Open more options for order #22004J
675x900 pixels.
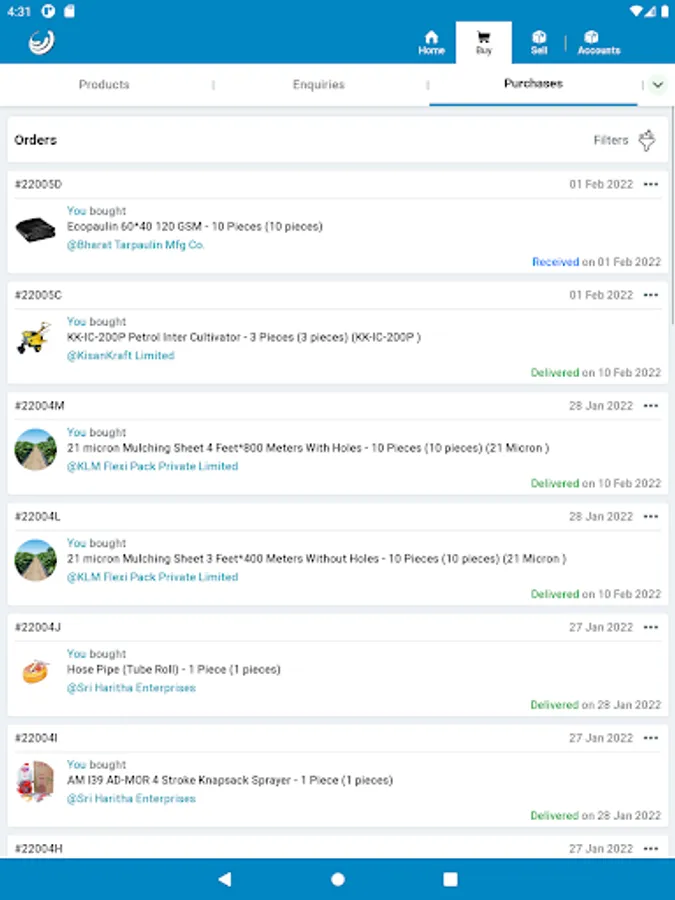pyautogui.click(x=650, y=627)
